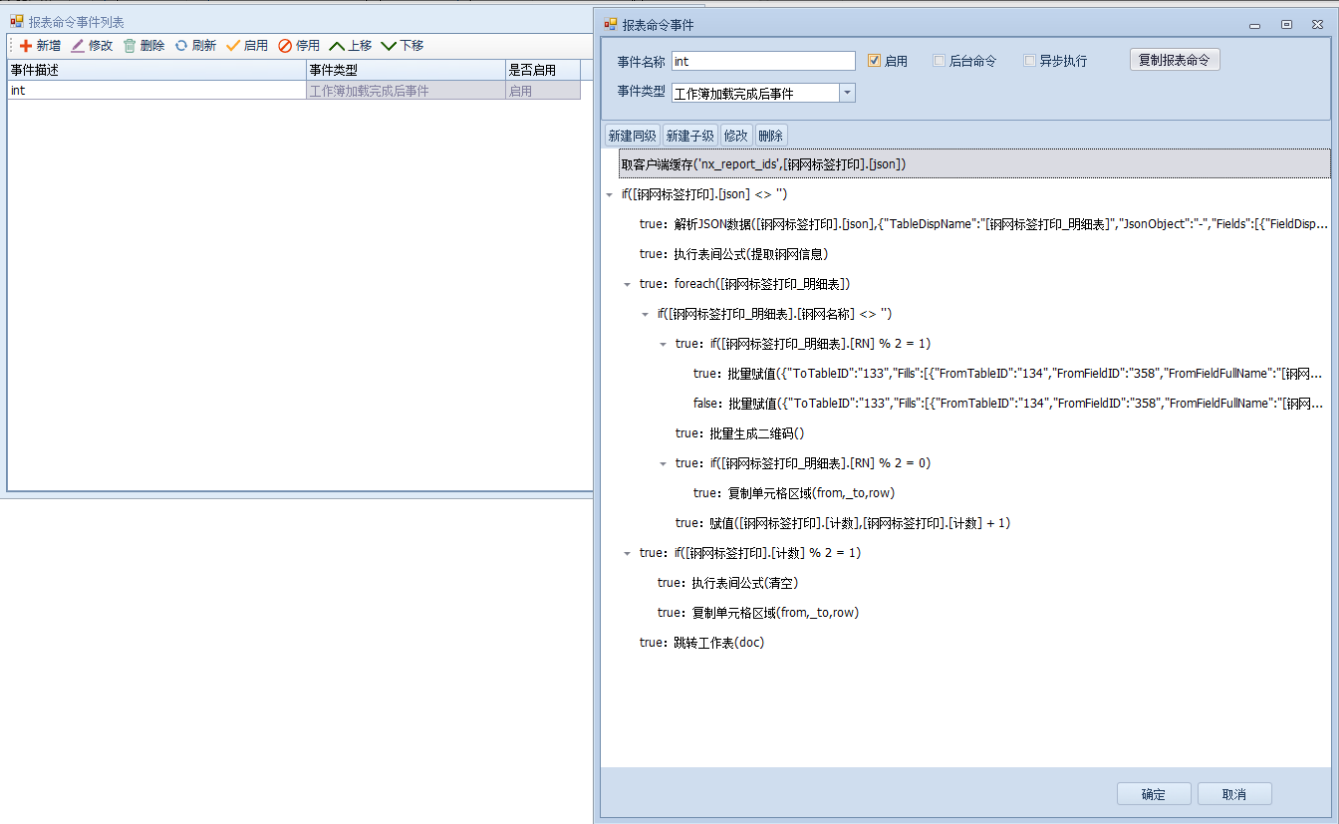
Task: Click the 新增 plus icon in toolbar
Action: (26, 46)
